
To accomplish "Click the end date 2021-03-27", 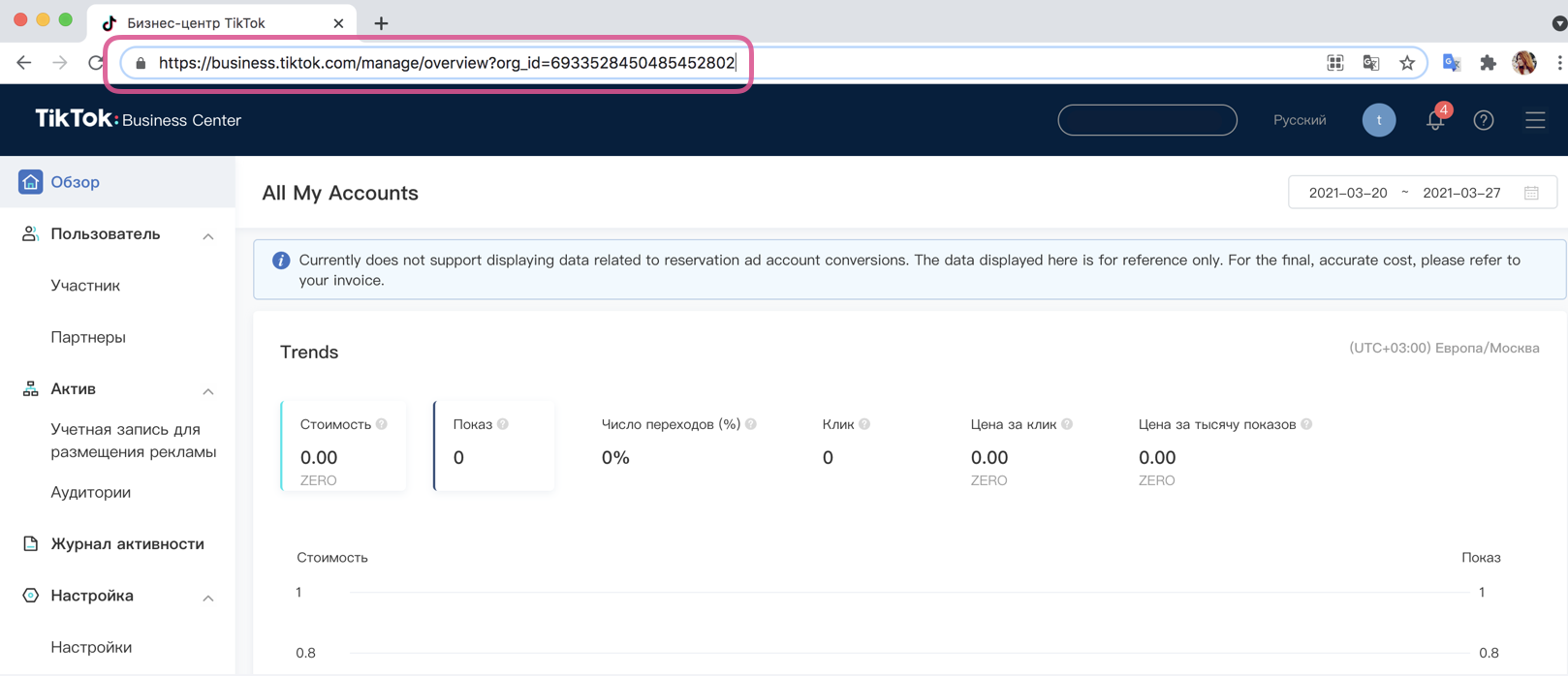I will [1461, 193].
